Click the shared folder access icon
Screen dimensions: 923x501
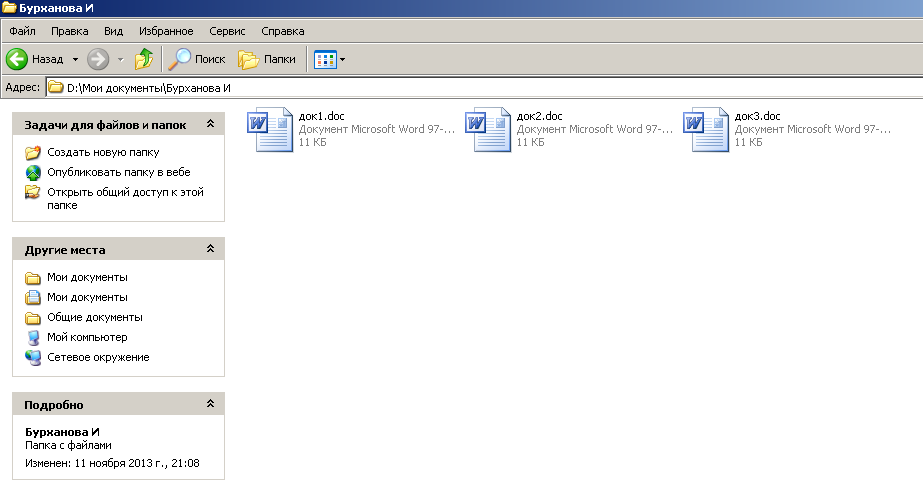coord(33,193)
